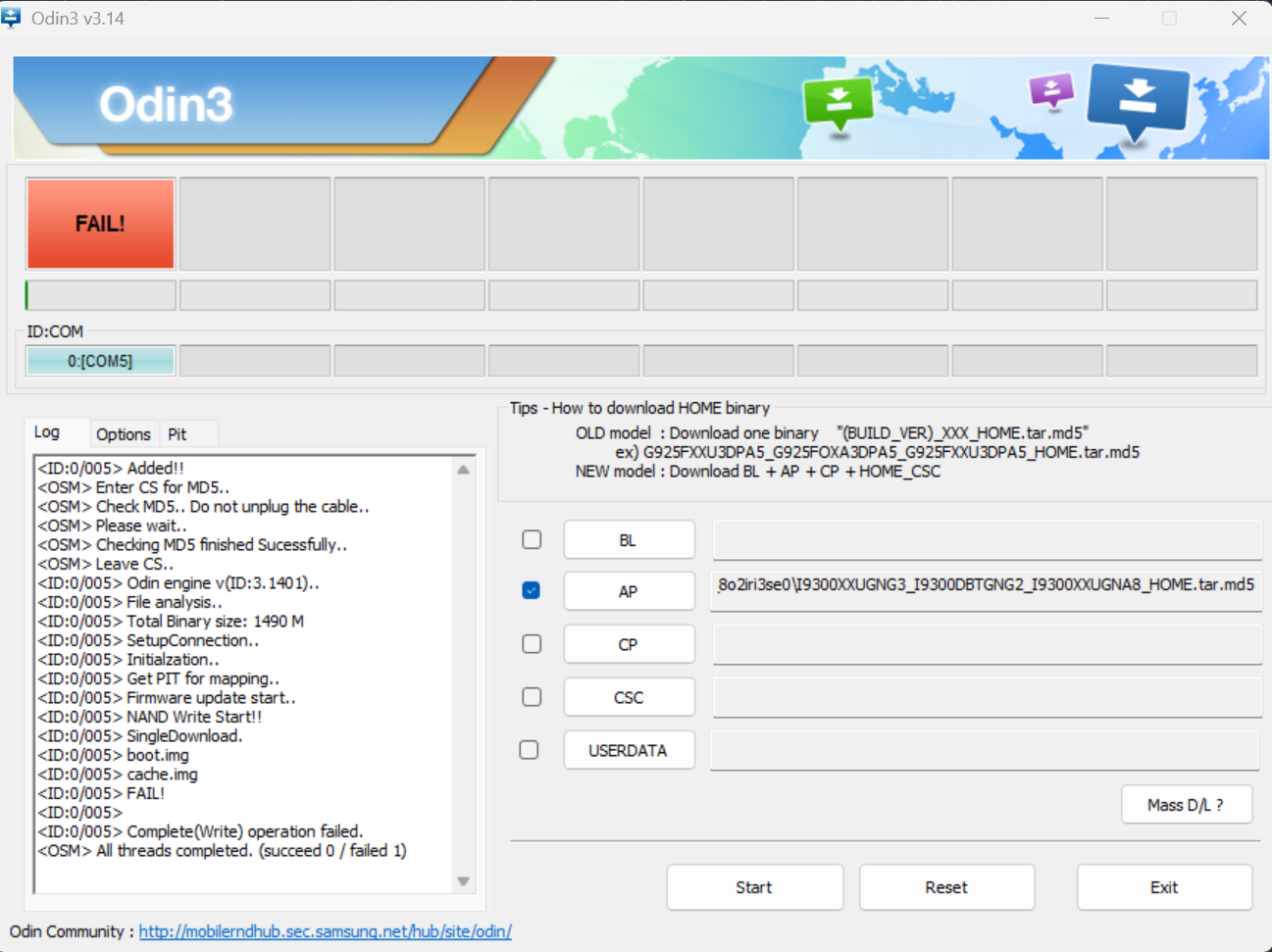1272x952 pixels.
Task: Enable the USERDATA checkbox
Action: coord(530,750)
